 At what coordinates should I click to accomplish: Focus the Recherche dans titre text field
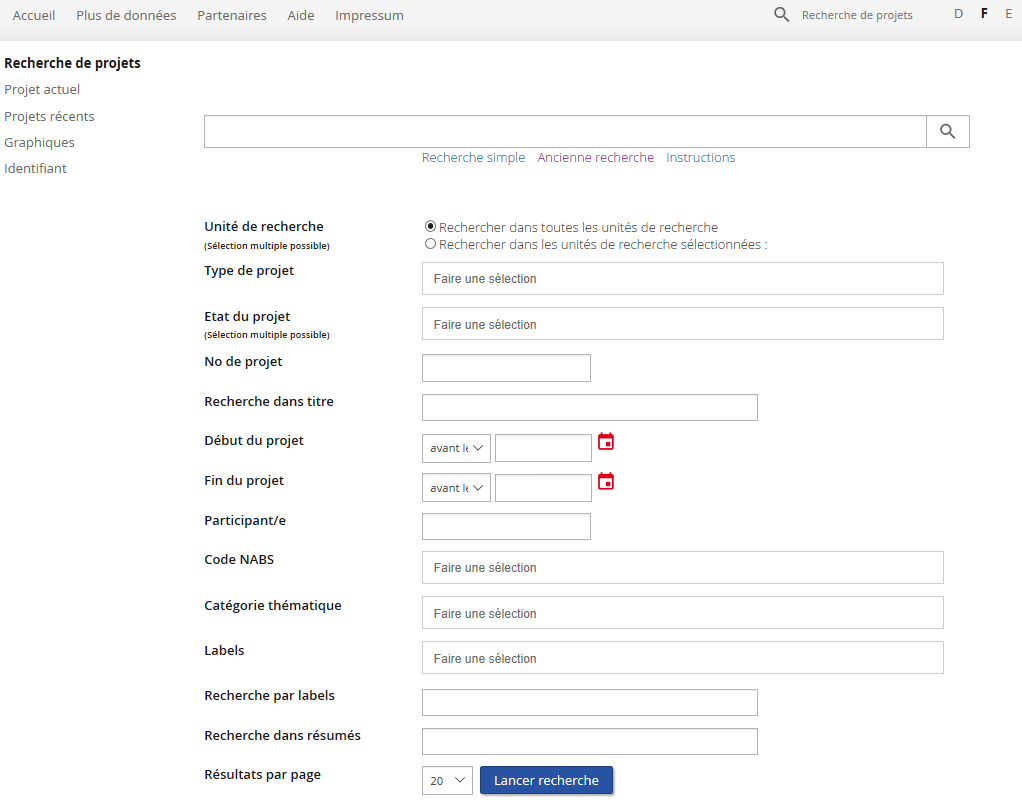tap(589, 408)
